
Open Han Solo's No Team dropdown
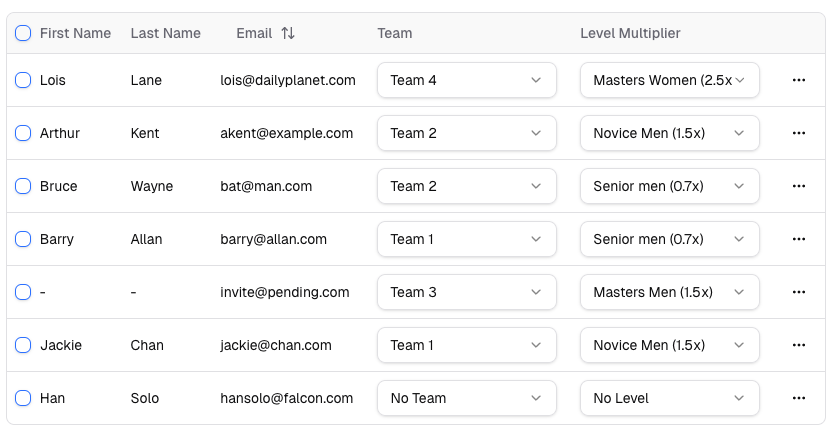click(466, 398)
